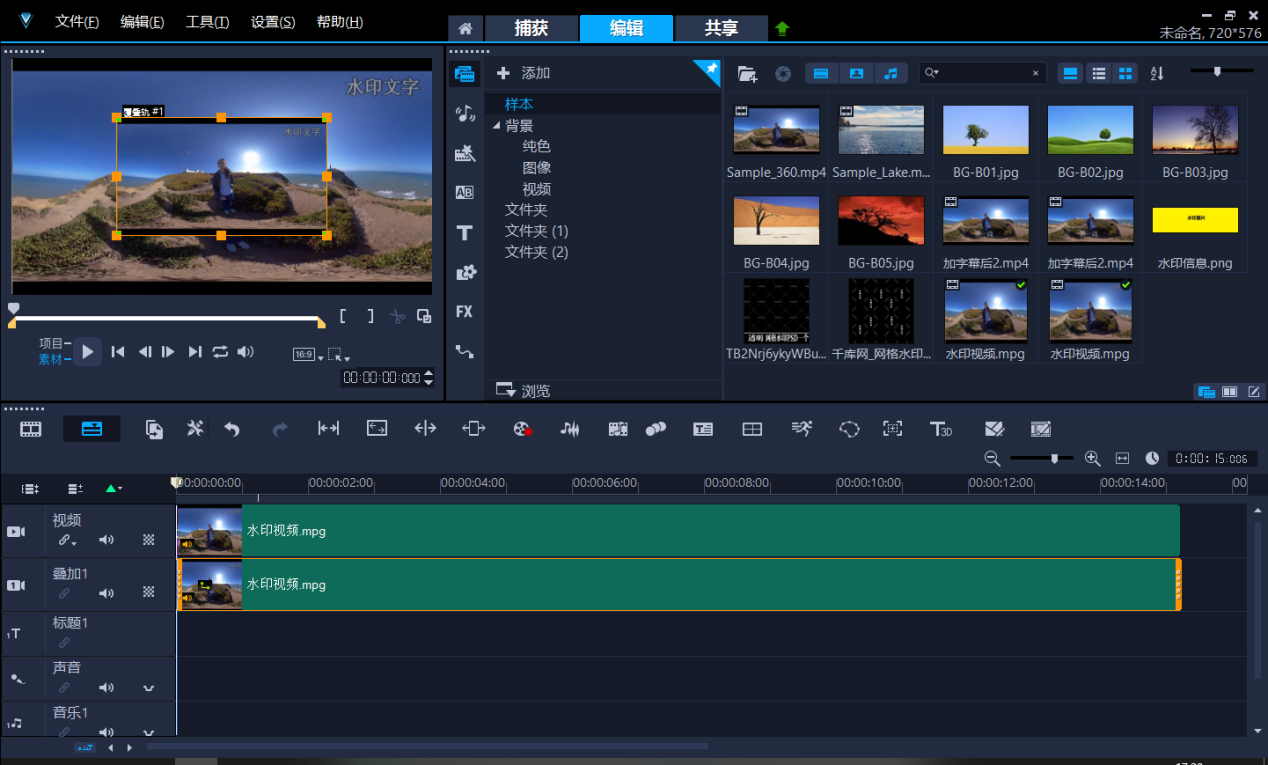Open the Path motion library icon
1268x765 pixels.
[464, 352]
